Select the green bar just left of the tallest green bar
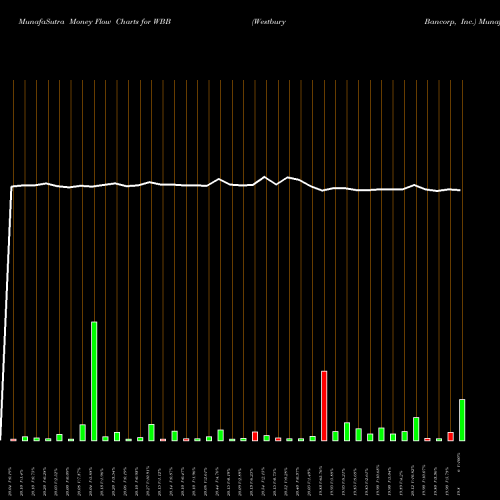This screenshot has height=500, width=500. 83,433
